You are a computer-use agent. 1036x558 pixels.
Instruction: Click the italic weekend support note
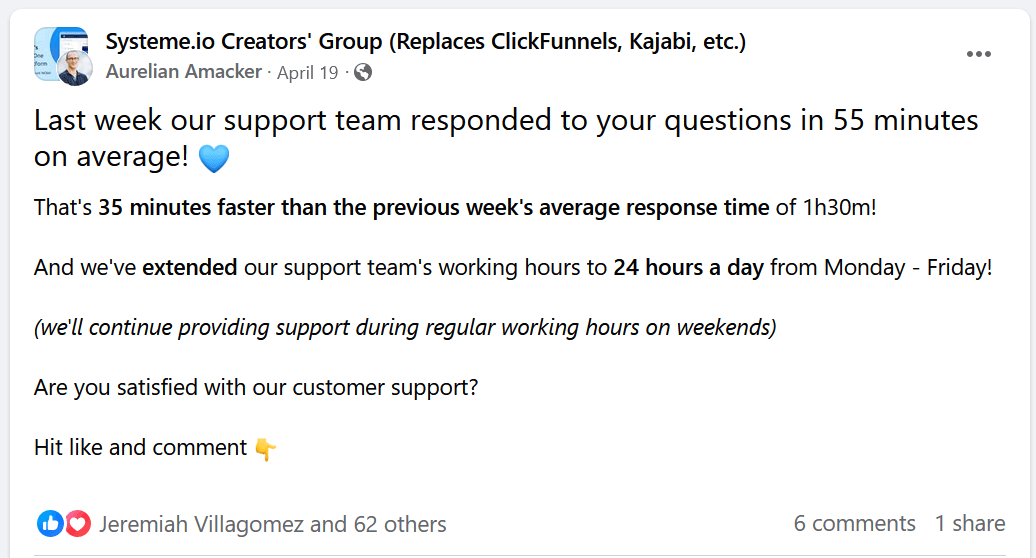pyautogui.click(x=405, y=327)
